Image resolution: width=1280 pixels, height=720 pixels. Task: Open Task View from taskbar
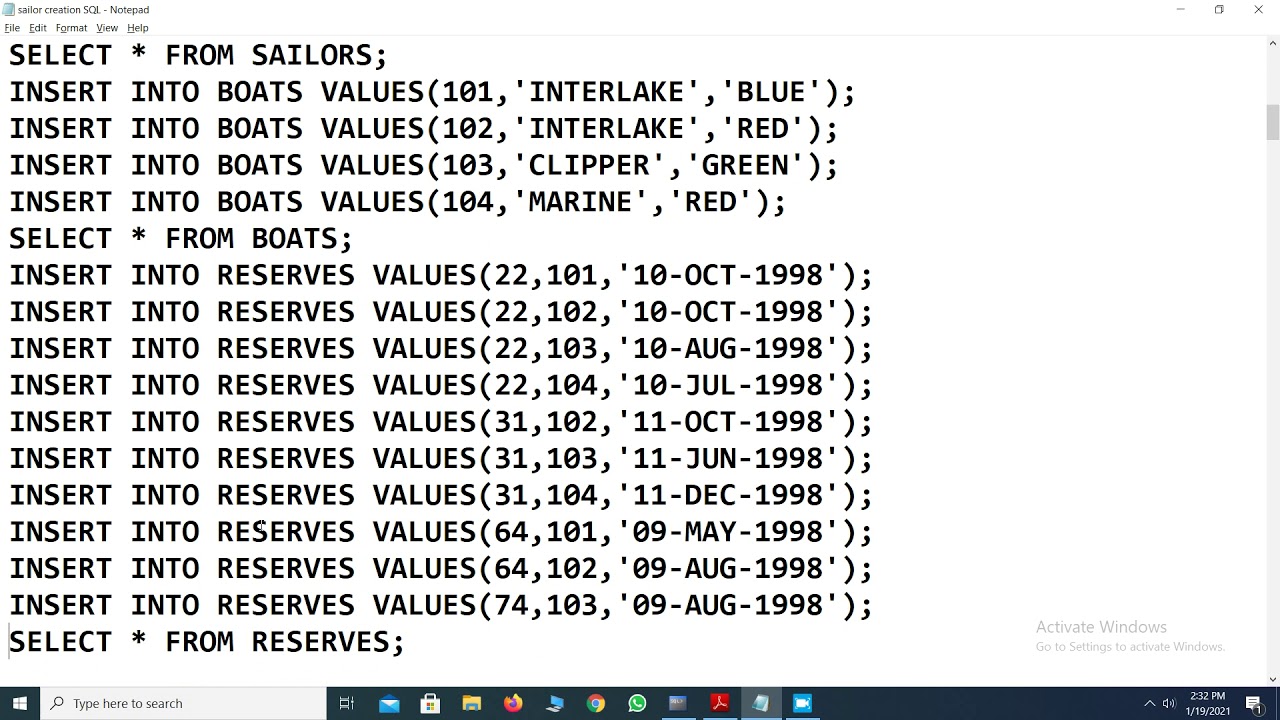pyautogui.click(x=347, y=703)
